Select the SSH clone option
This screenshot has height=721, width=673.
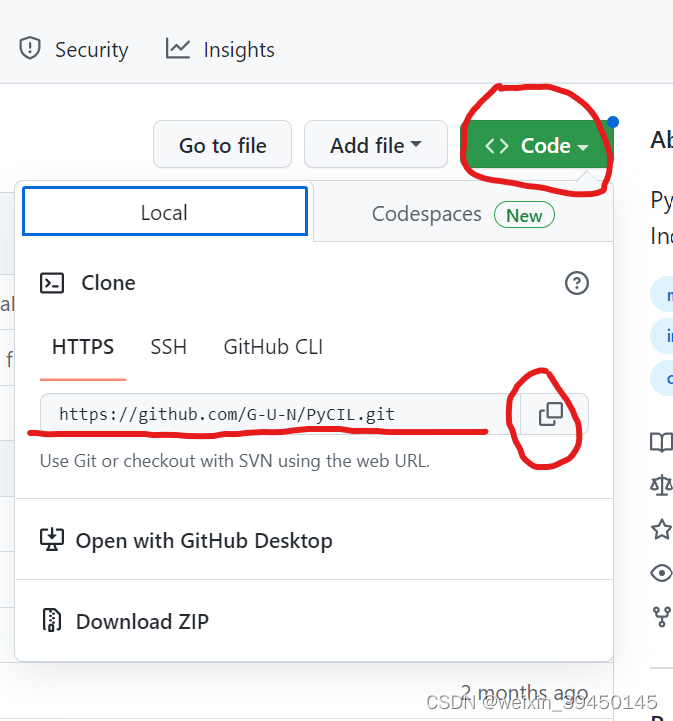tap(168, 347)
